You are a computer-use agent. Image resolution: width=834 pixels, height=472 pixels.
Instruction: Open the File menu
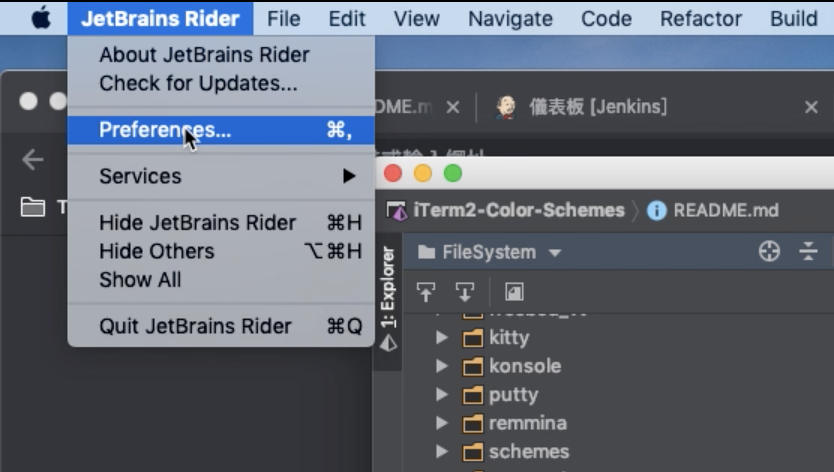point(283,19)
